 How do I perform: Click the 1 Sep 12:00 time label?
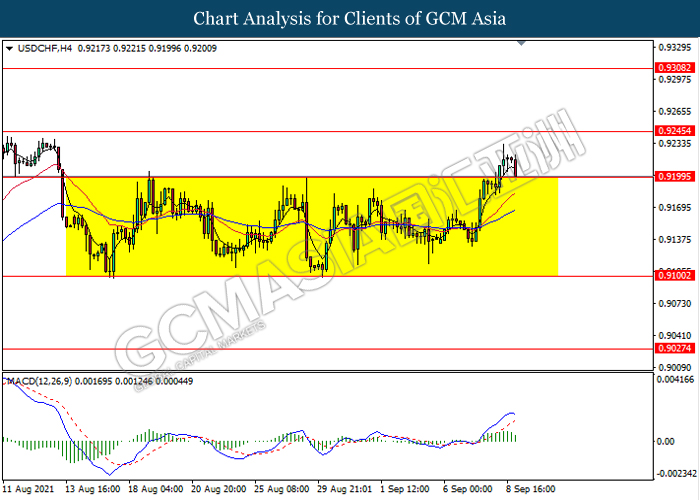click(x=405, y=489)
